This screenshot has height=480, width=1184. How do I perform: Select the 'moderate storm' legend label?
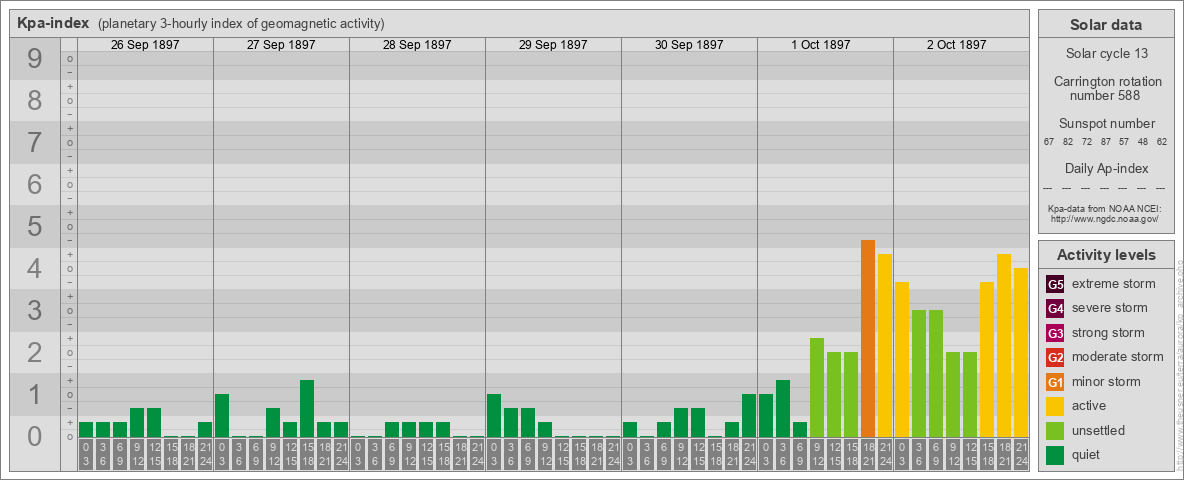[1118, 357]
